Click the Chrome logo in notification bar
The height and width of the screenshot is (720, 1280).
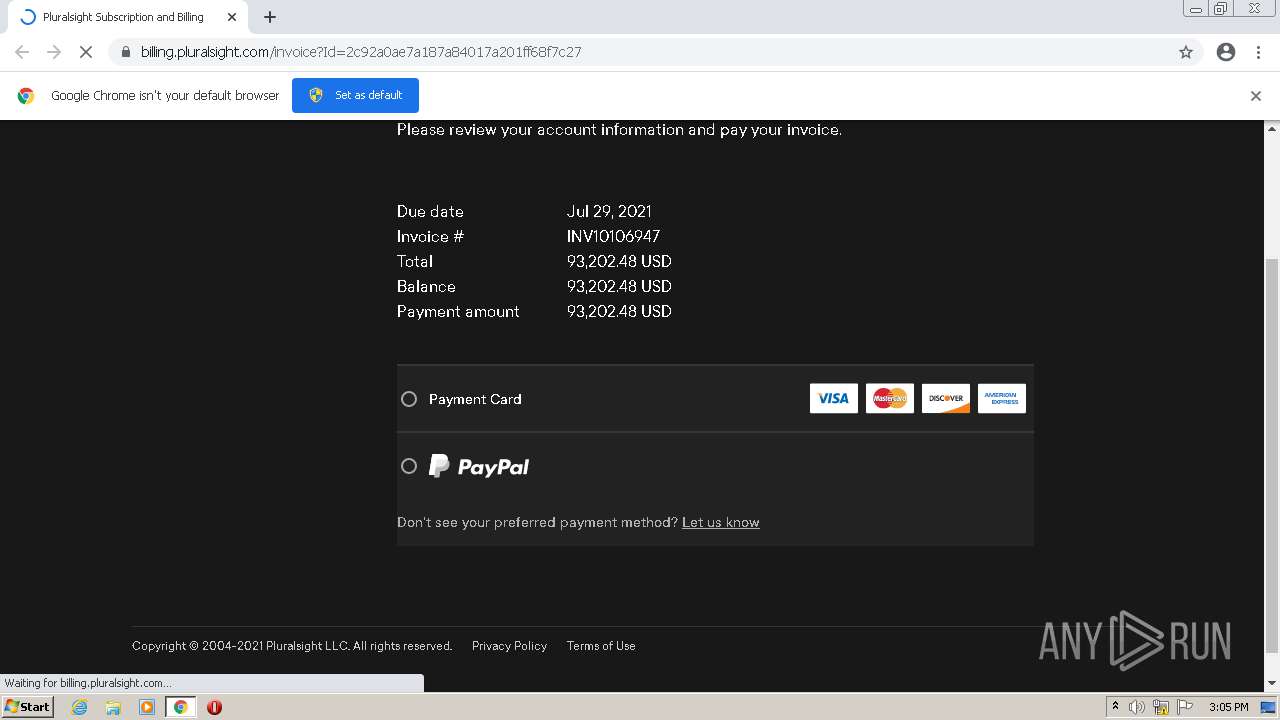coord(26,96)
